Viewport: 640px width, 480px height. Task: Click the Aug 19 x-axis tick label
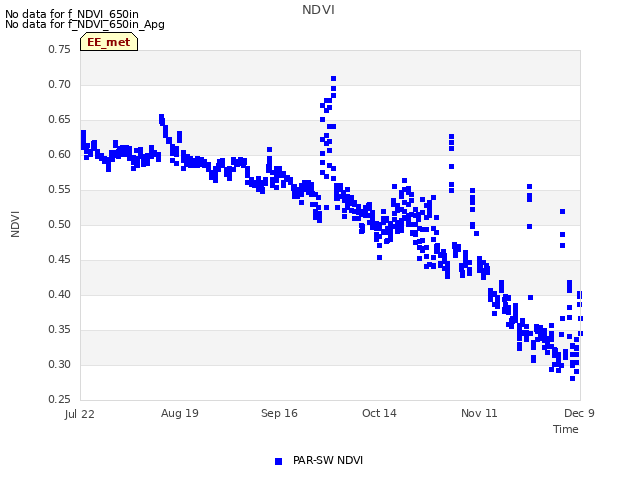point(180,413)
